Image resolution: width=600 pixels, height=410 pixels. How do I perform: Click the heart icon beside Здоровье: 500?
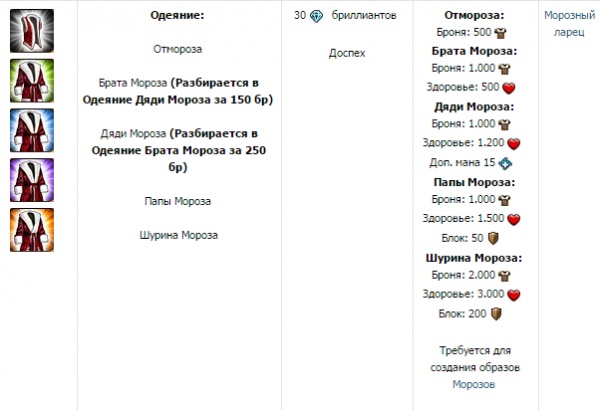coord(514,87)
